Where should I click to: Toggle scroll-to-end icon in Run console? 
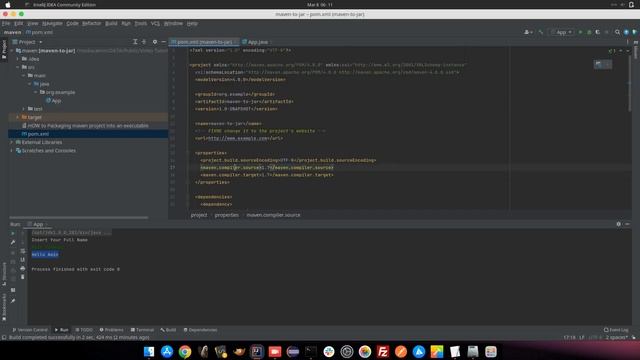click(x=22, y=260)
